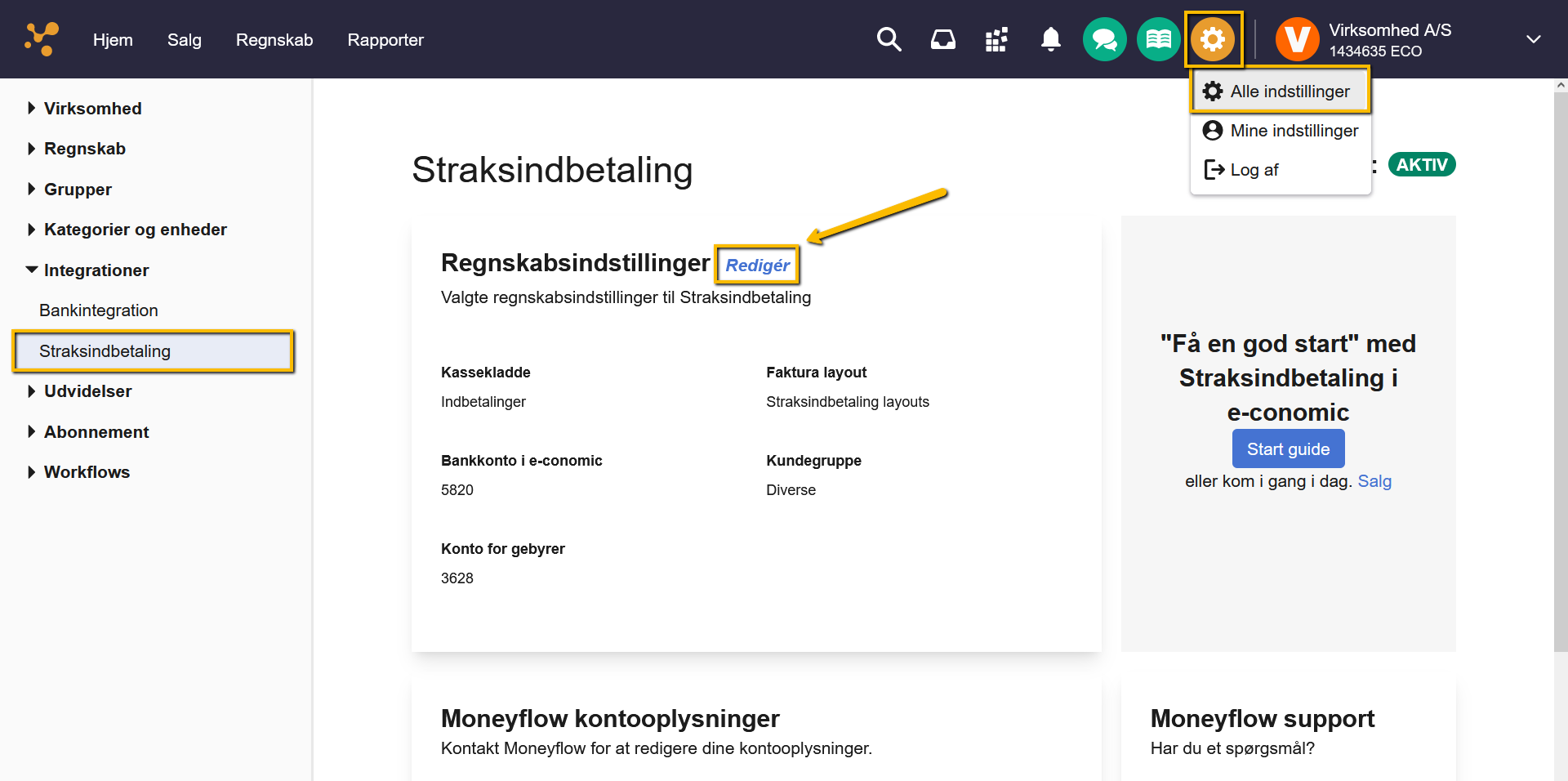Click the orange V company avatar
This screenshot has height=781, width=1568.
point(1297,39)
